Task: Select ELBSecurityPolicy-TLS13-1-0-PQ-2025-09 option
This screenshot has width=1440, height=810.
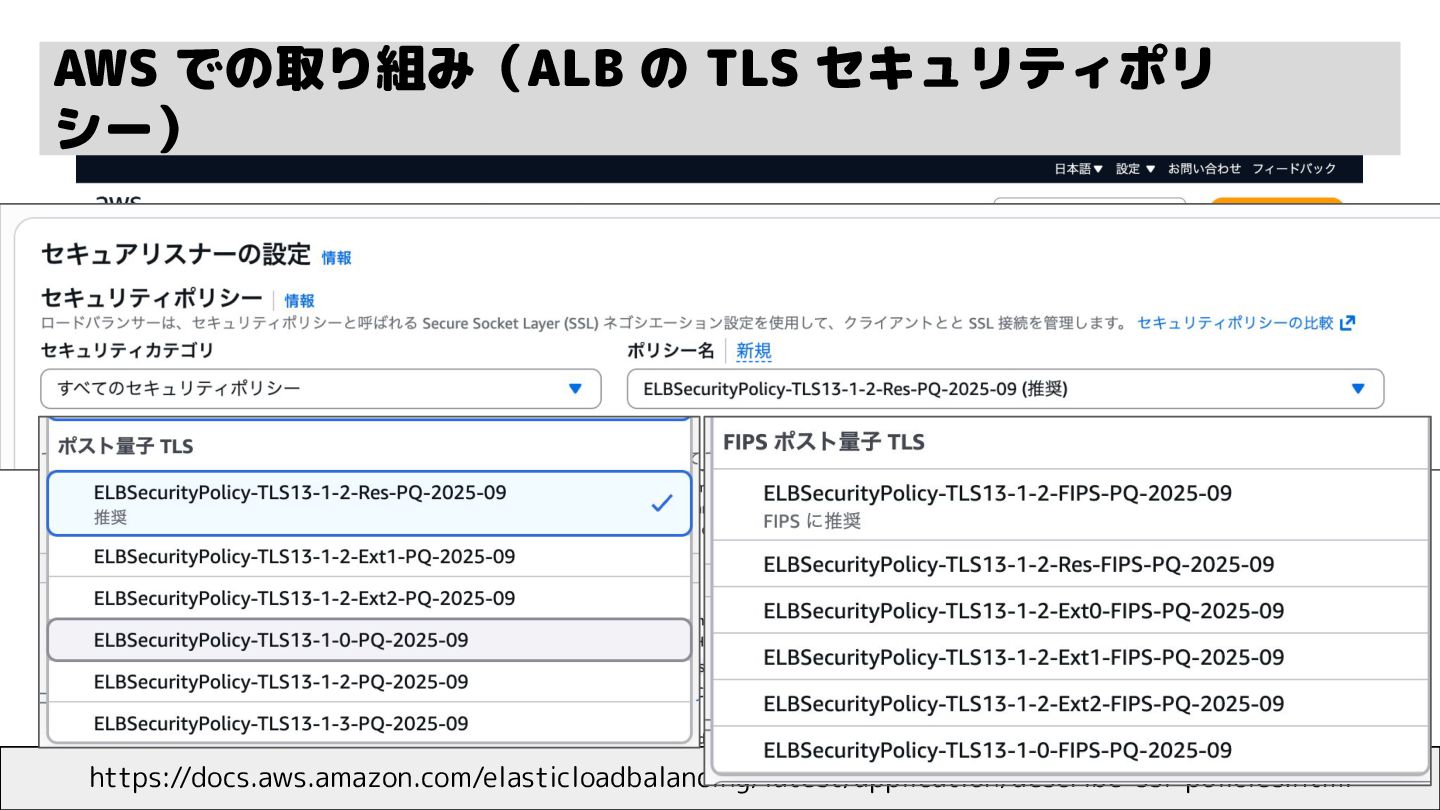Action: pyautogui.click(x=369, y=640)
